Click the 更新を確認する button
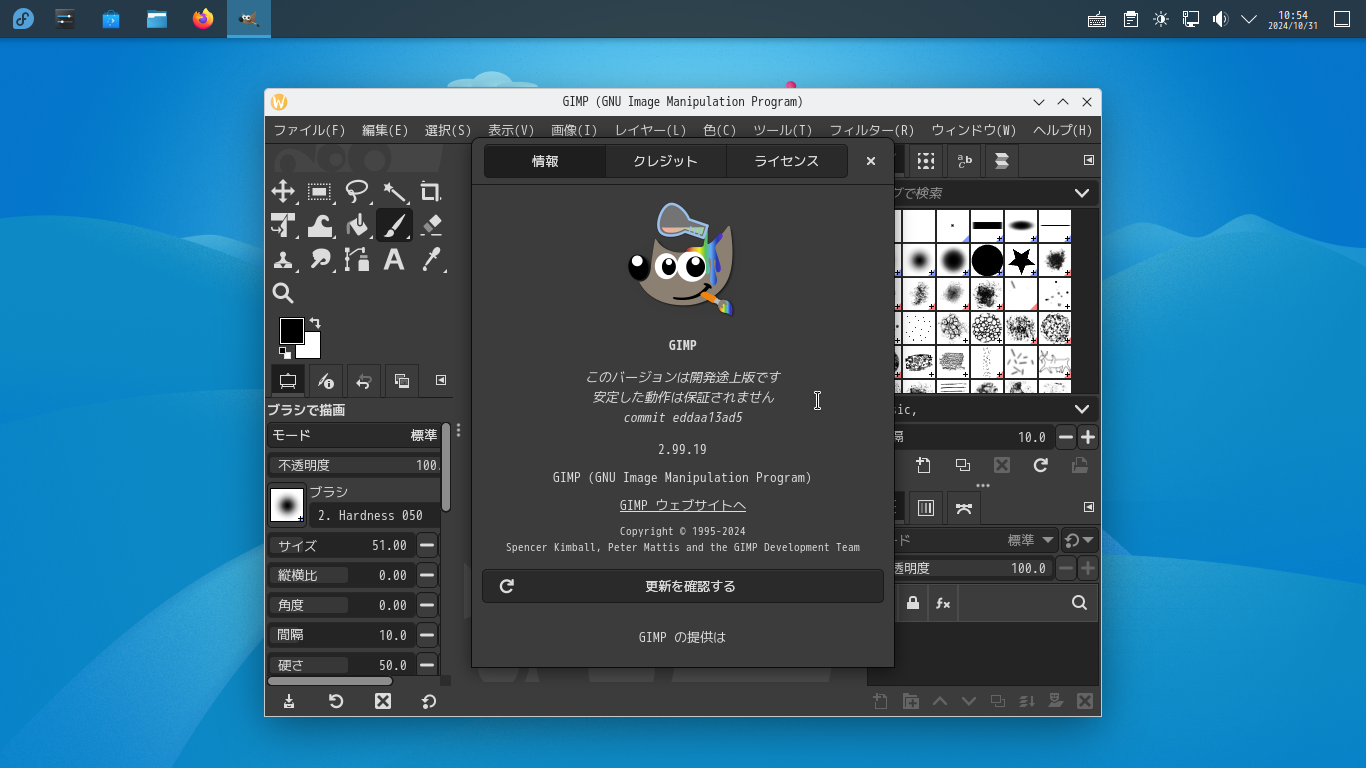Image resolution: width=1366 pixels, height=768 pixels. [683, 586]
